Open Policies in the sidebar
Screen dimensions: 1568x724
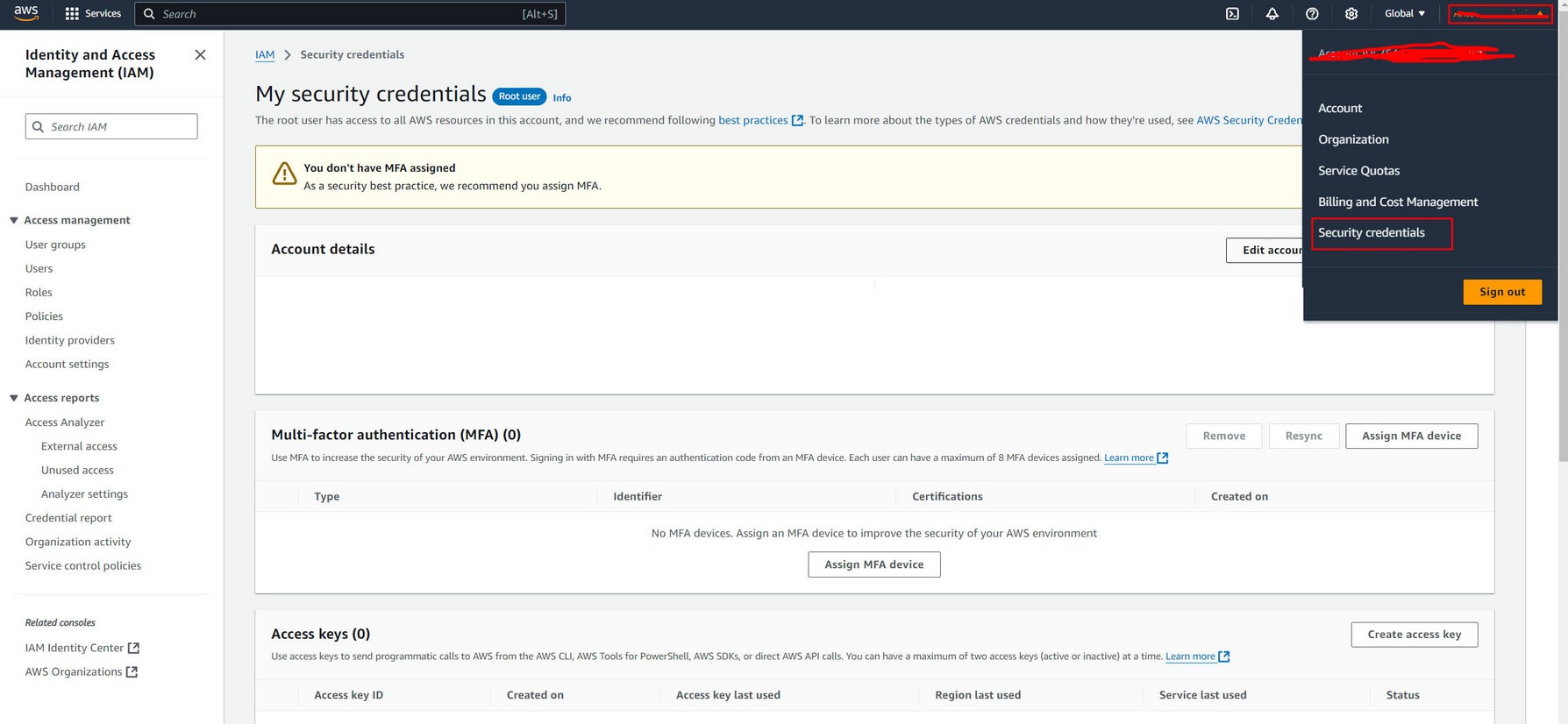pos(44,316)
